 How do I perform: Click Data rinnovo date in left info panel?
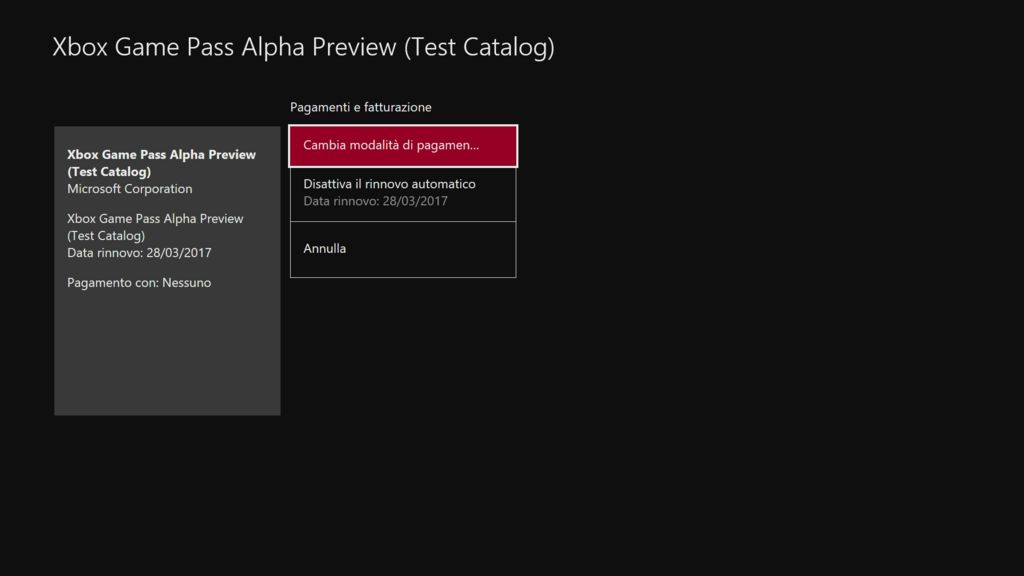[139, 253]
